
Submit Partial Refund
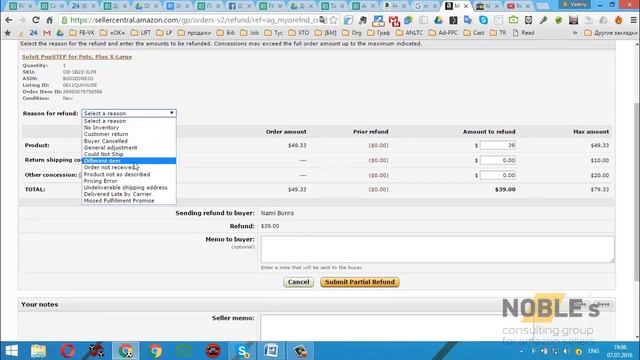tap(360, 282)
